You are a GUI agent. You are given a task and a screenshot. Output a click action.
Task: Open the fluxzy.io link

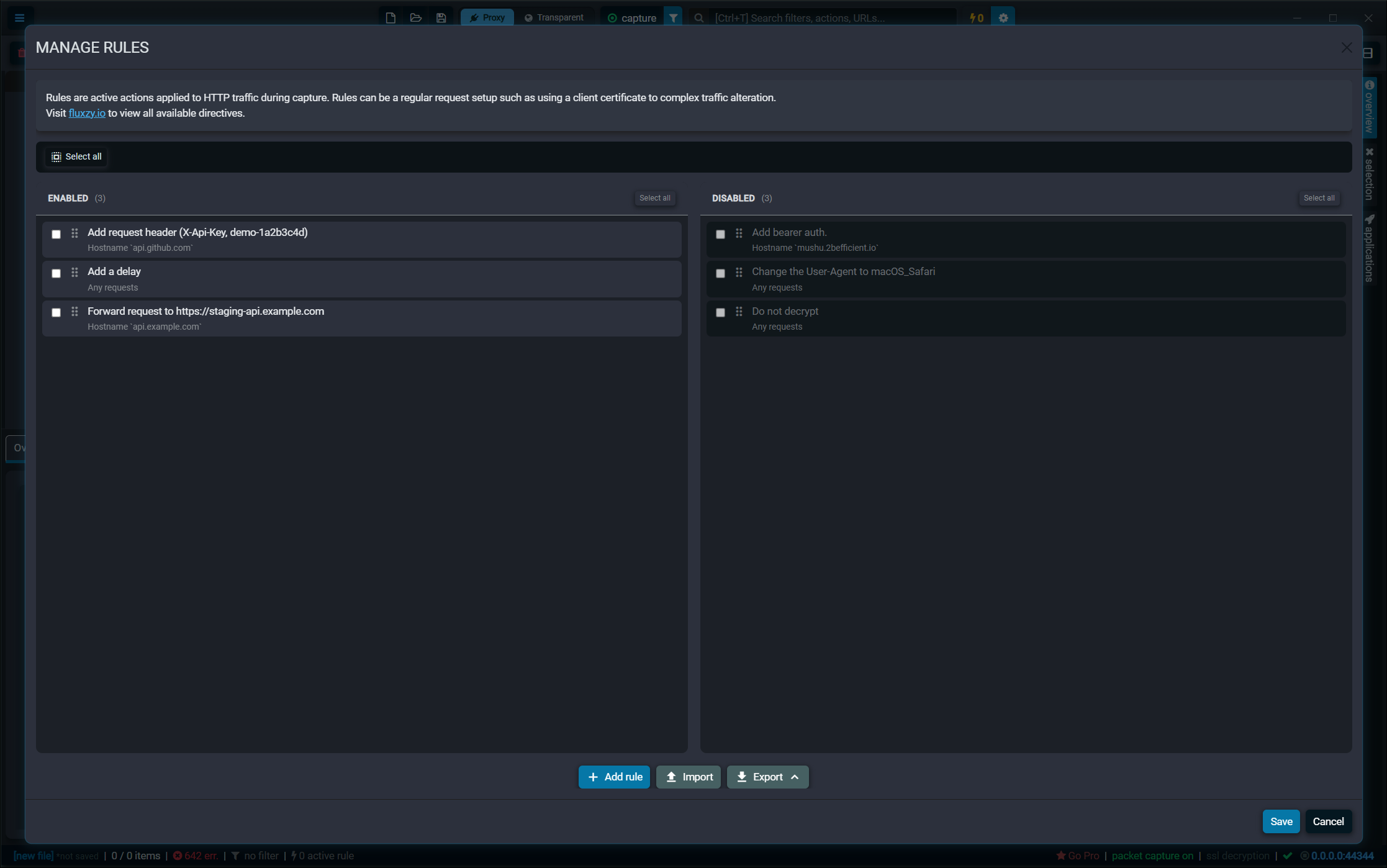click(x=87, y=113)
